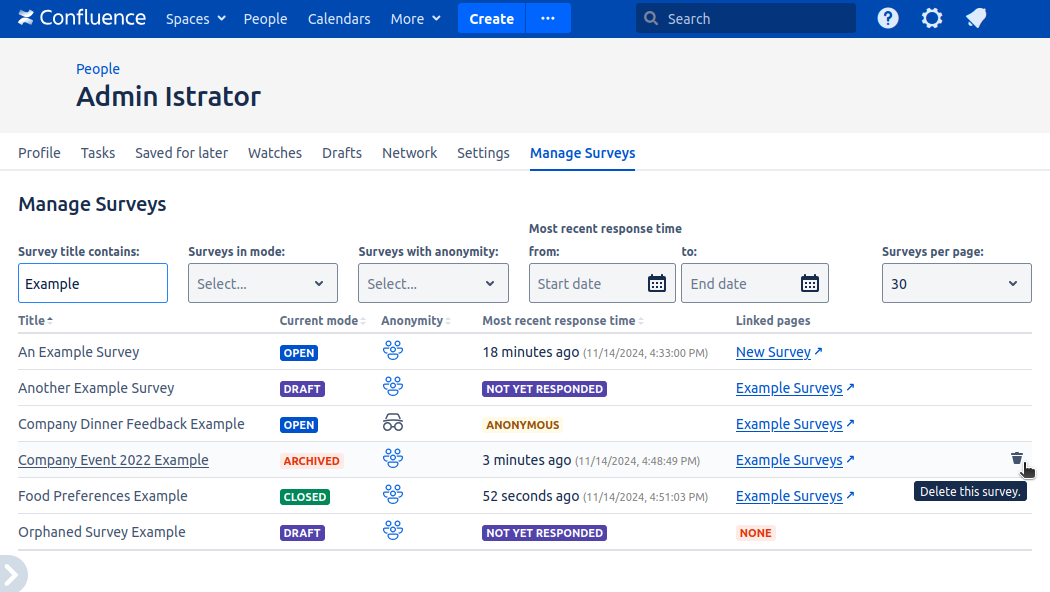Expand the sidebar with the chevron button
The width and height of the screenshot is (1050, 592).
[x=12, y=575]
